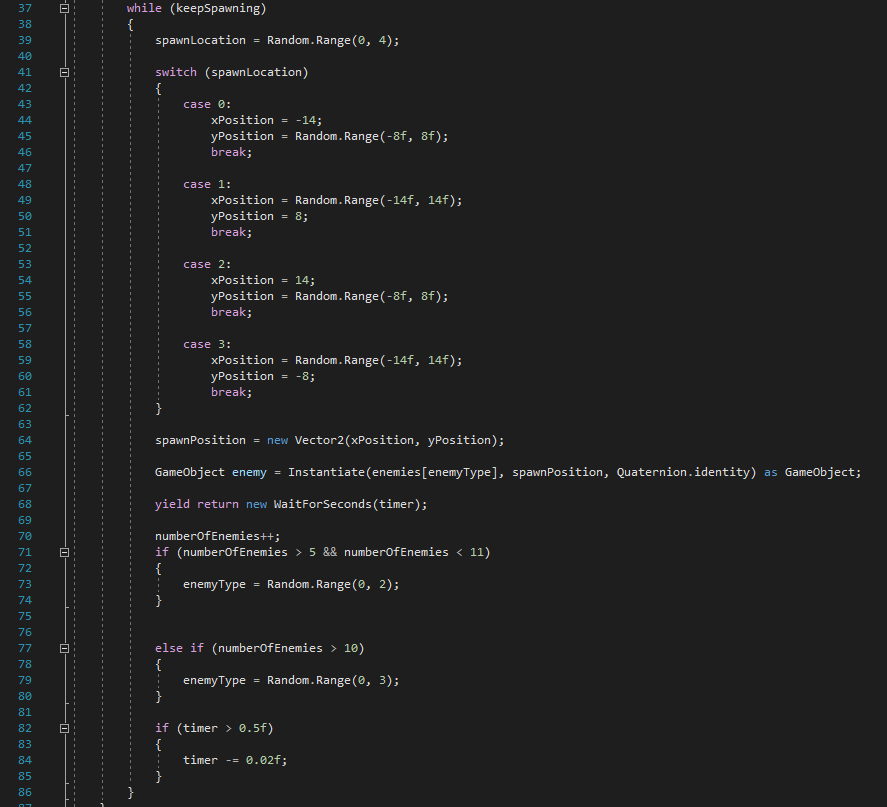Click the numberOfEnemies++ statement
Screen dimensions: 887x807
tap(209, 536)
